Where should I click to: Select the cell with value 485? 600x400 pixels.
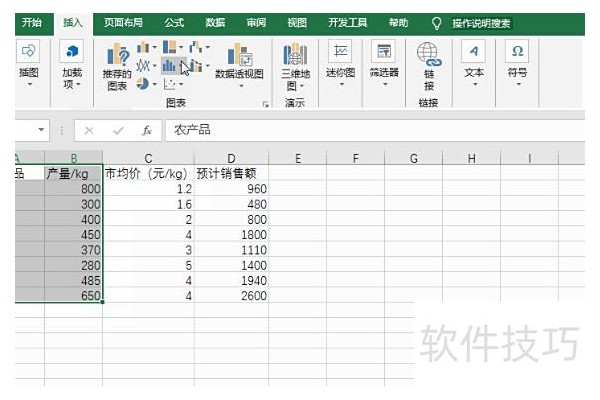[x=73, y=280]
